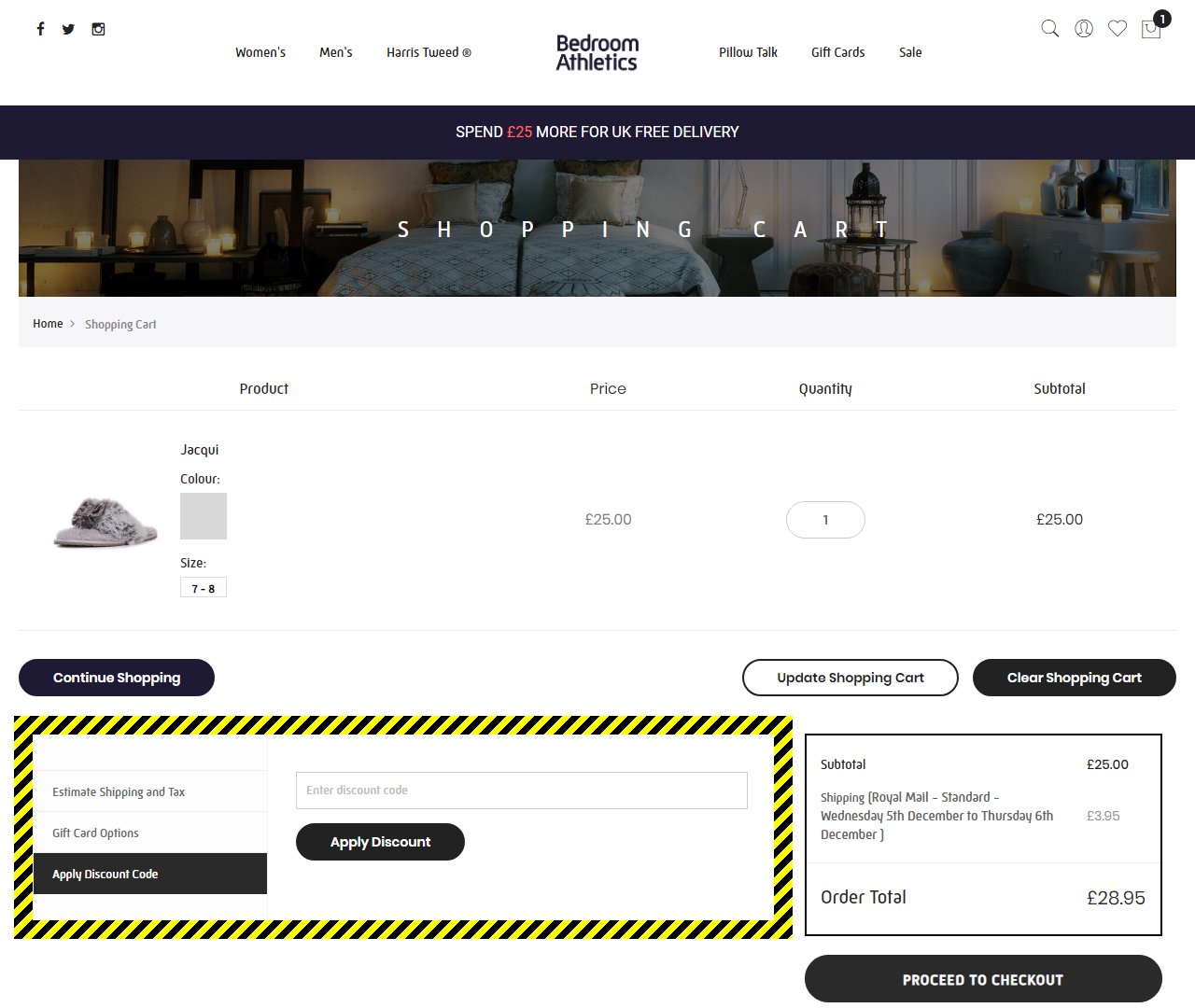Click the £28.95 order total value

(1116, 898)
